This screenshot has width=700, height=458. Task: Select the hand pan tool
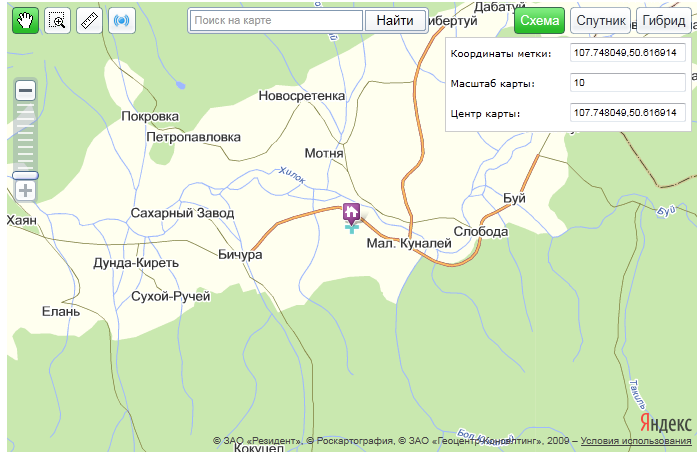[25, 21]
